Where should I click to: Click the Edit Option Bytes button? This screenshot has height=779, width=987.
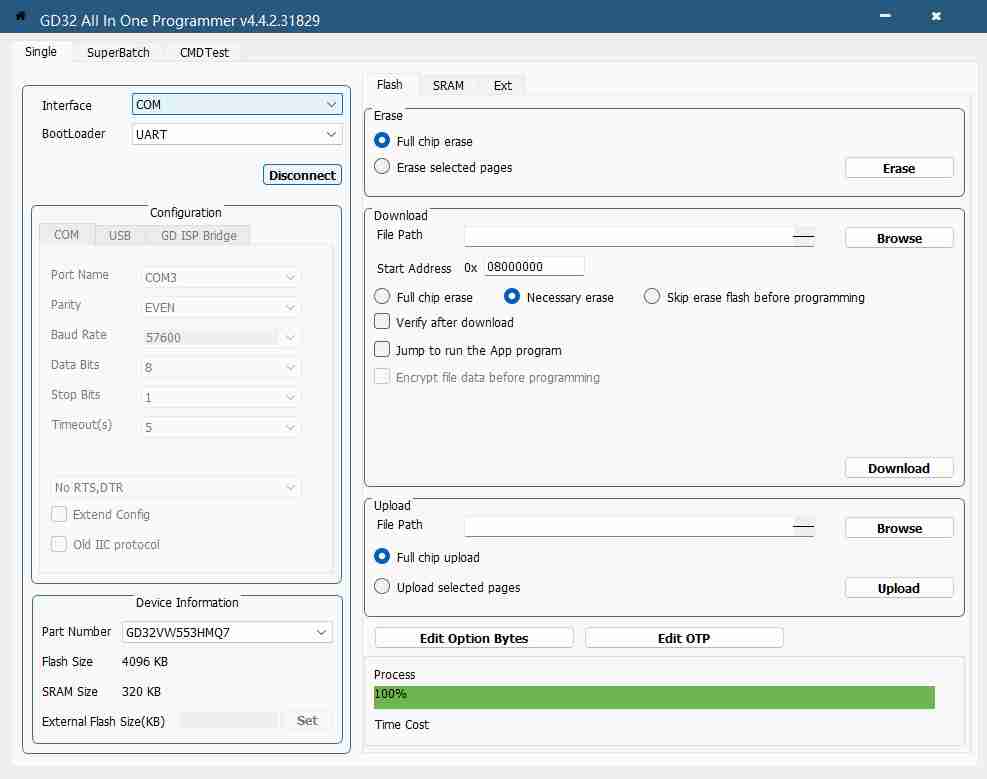pyautogui.click(x=474, y=638)
